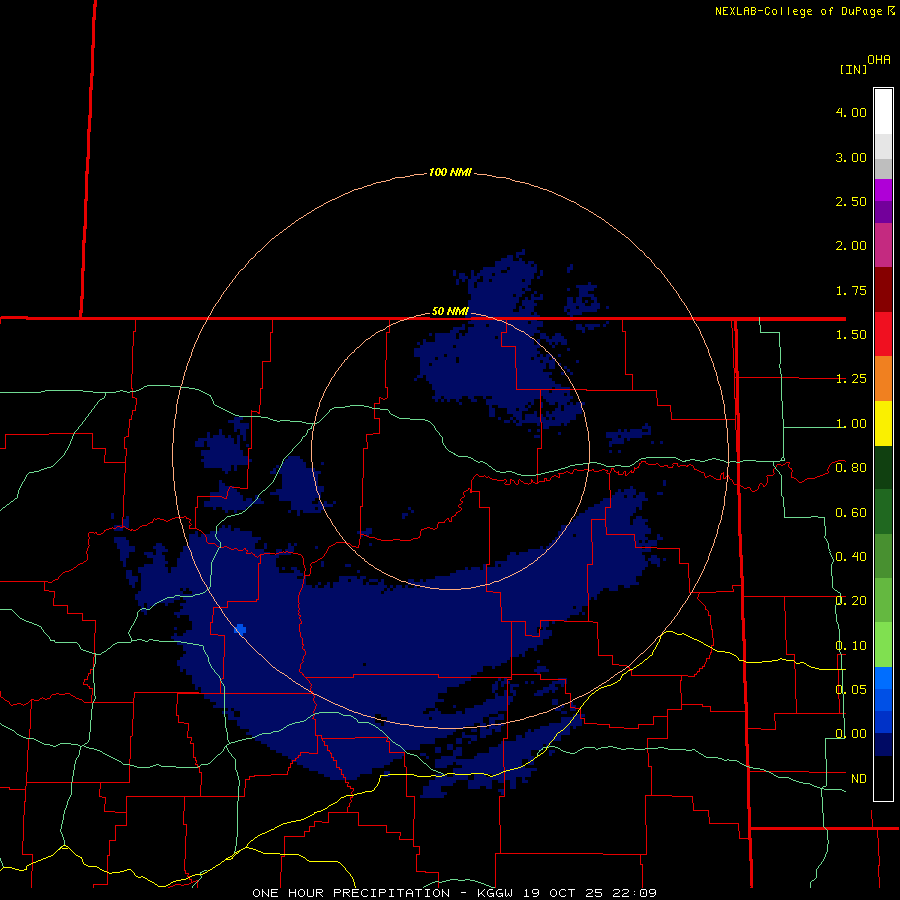The image size is (900, 900).
Task: Select the white swatch at top of scale
Action: [x=883, y=112]
